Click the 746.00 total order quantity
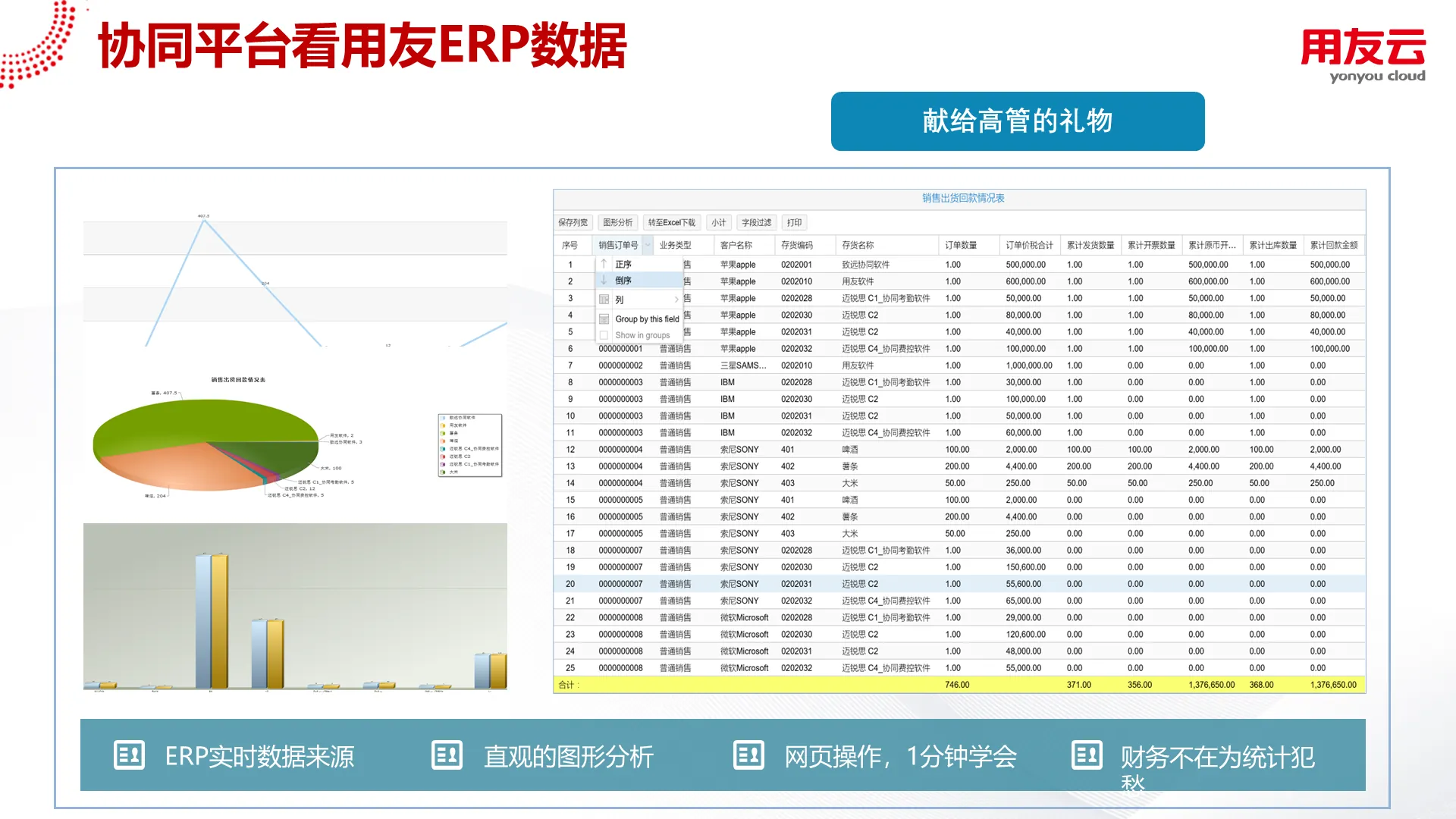The width and height of the screenshot is (1456, 819). 957,685
